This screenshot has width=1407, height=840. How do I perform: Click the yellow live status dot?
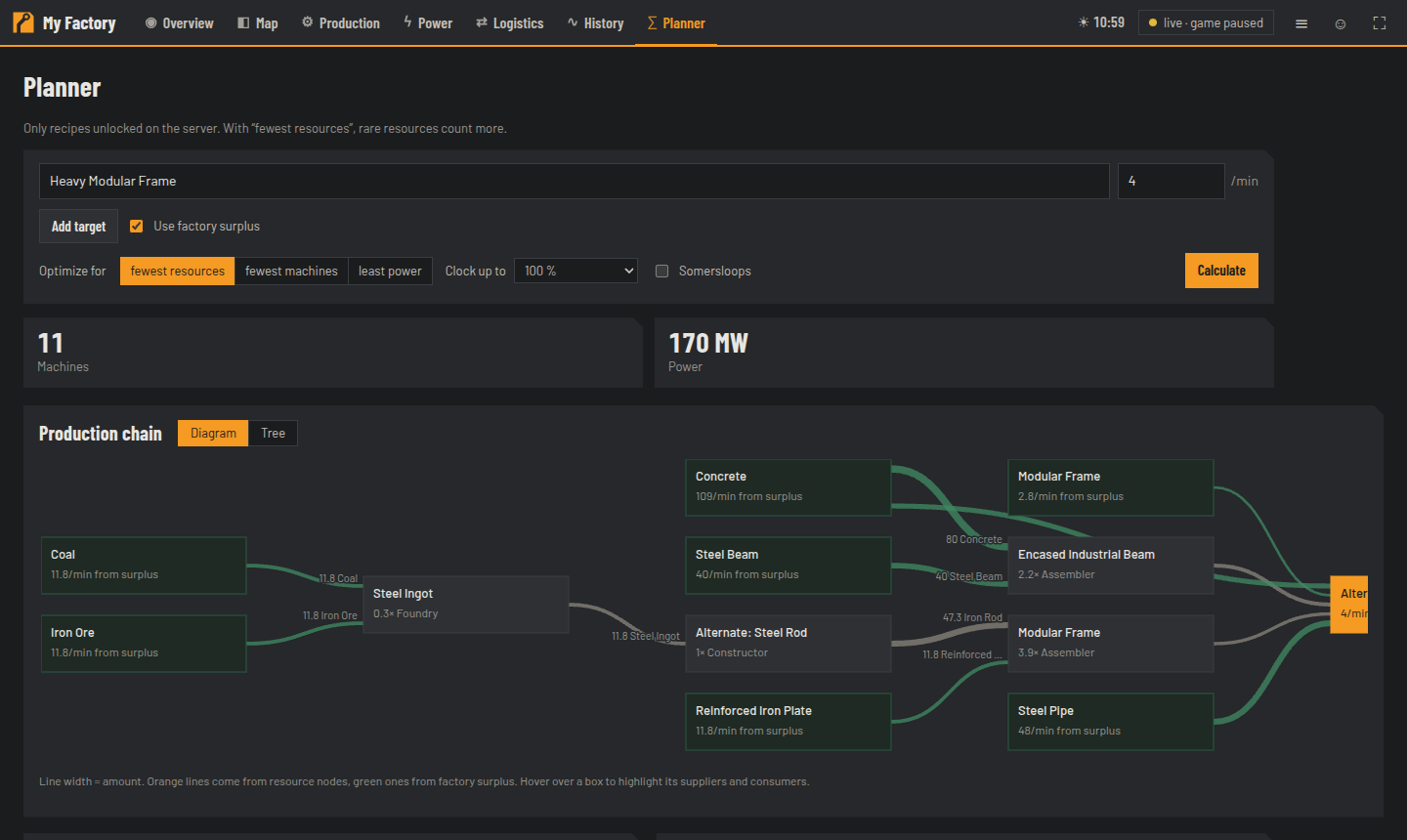[x=1153, y=23]
